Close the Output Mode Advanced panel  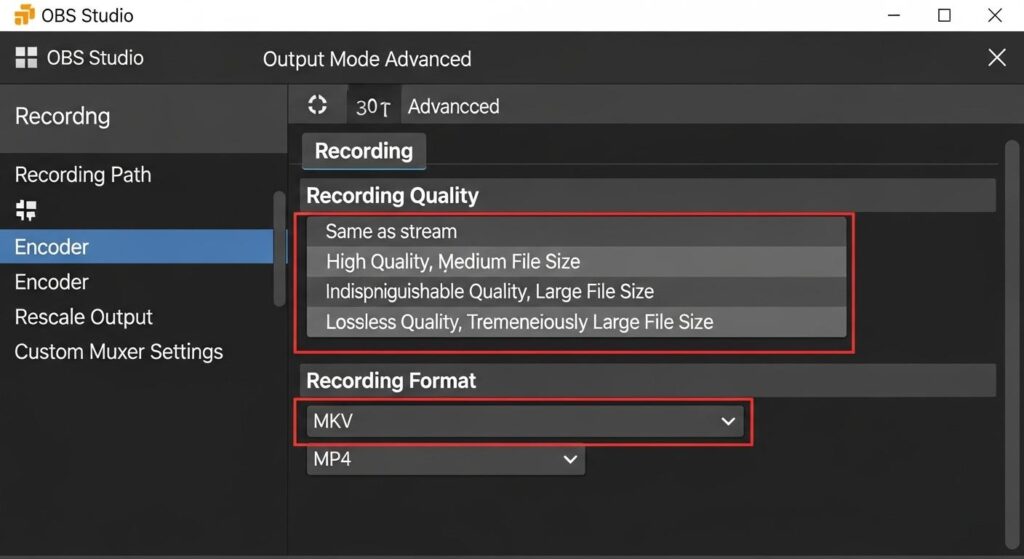[996, 58]
